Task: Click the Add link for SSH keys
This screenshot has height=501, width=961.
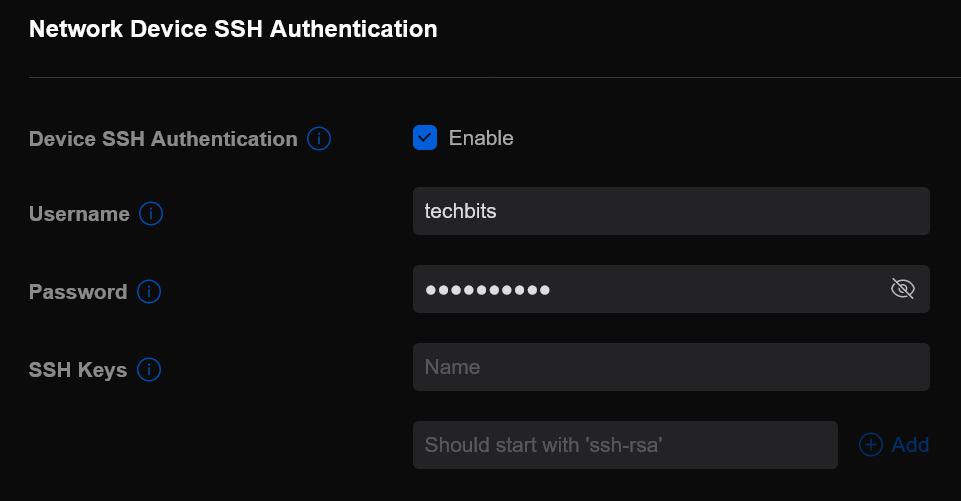Action: 910,445
